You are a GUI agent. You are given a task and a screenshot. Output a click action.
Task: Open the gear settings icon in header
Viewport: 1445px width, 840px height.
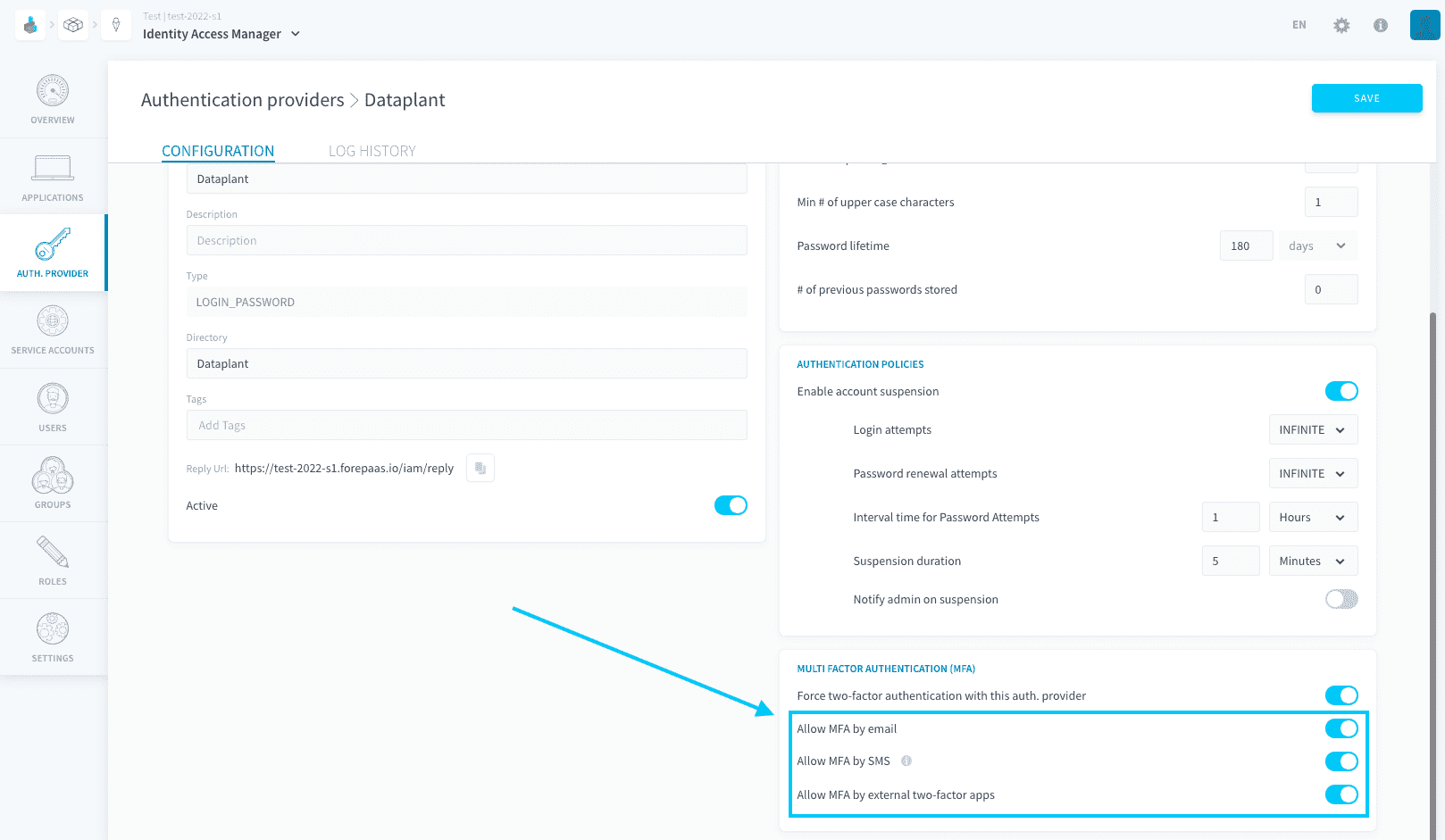(x=1341, y=25)
